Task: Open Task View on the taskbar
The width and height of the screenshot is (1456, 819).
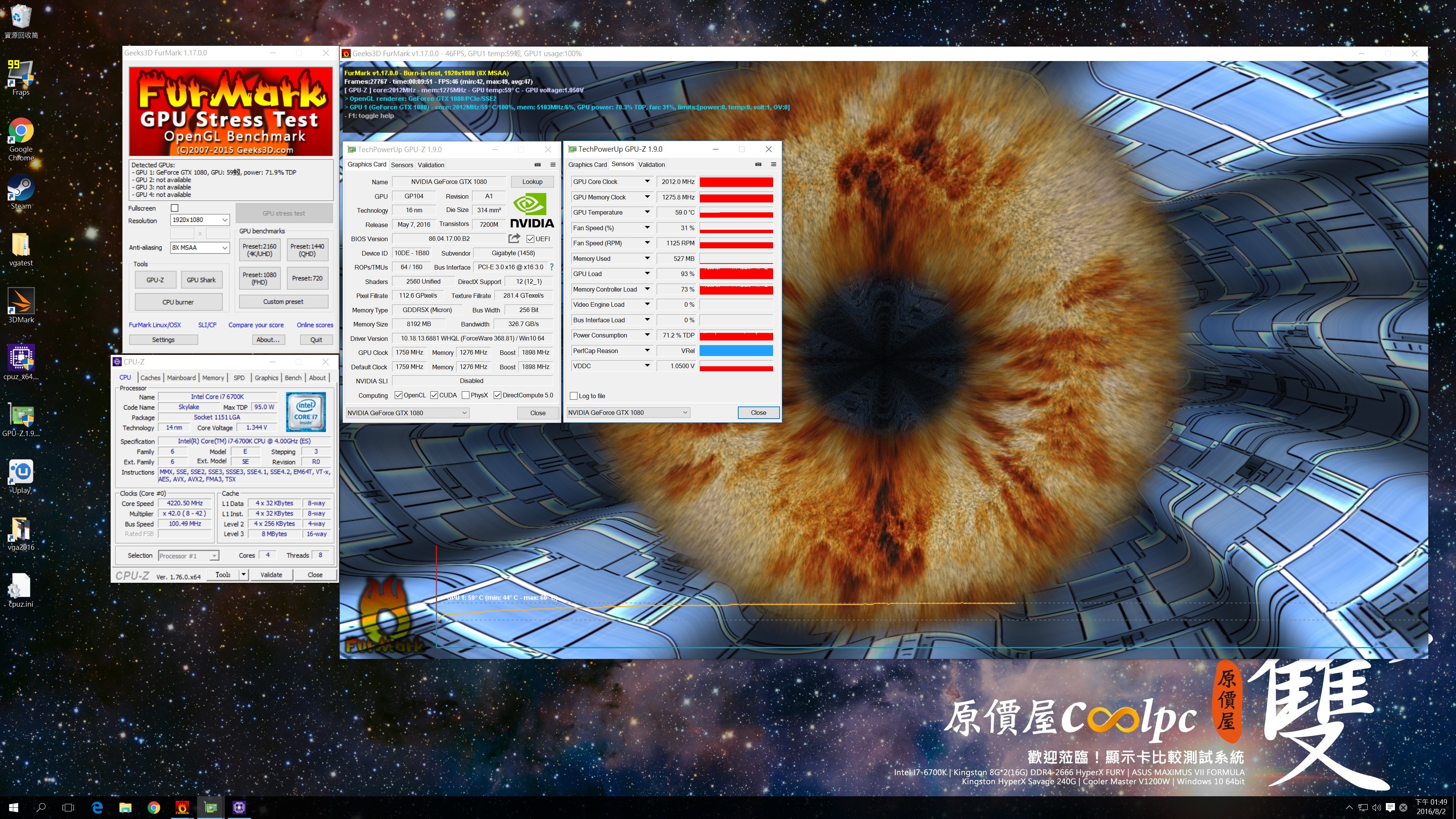Action: point(68,808)
